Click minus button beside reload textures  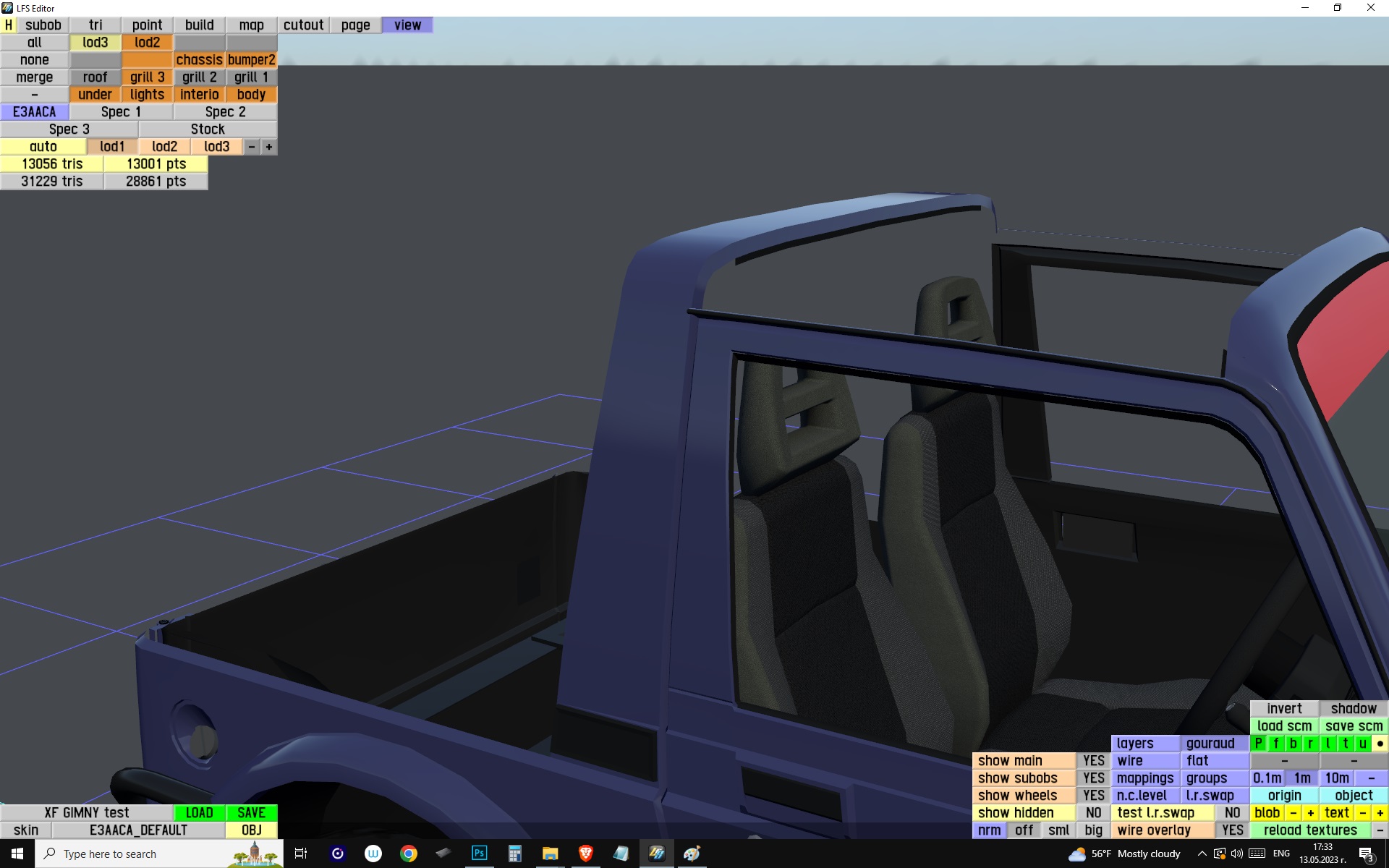click(x=1380, y=830)
